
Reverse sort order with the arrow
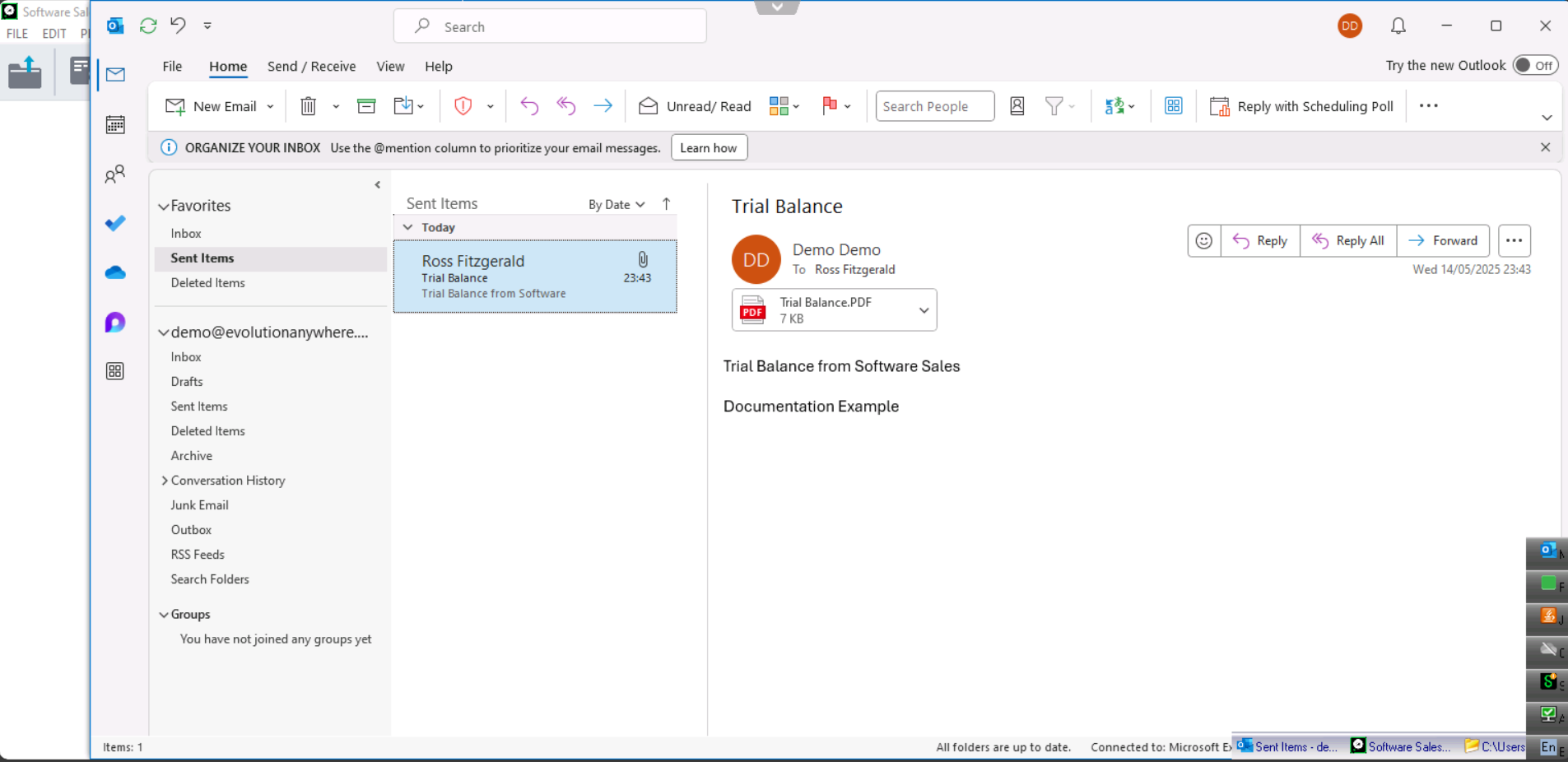coord(667,204)
